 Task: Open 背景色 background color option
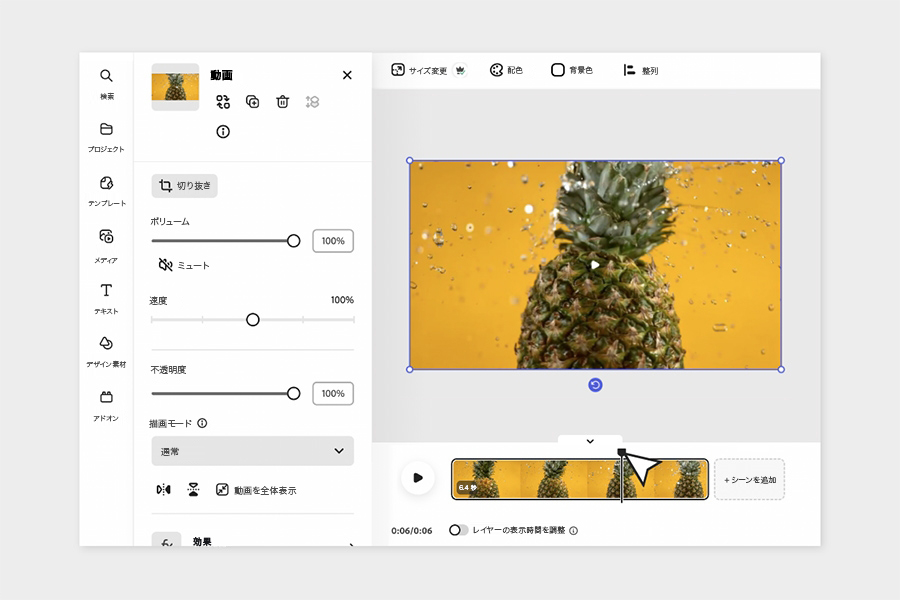[x=572, y=70]
